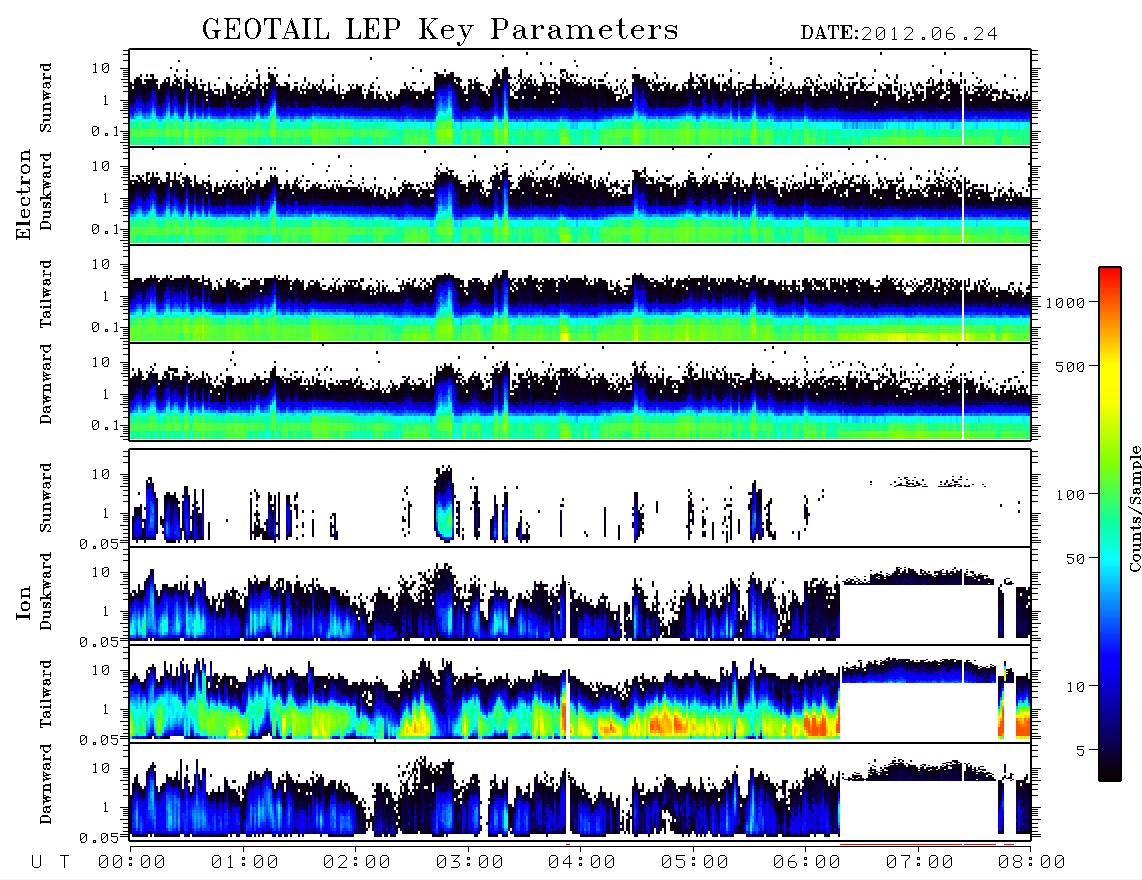Viewport: 1142px width, 880px height.
Task: Click the 1000 tick on the colorbar
Action: click(1066, 303)
